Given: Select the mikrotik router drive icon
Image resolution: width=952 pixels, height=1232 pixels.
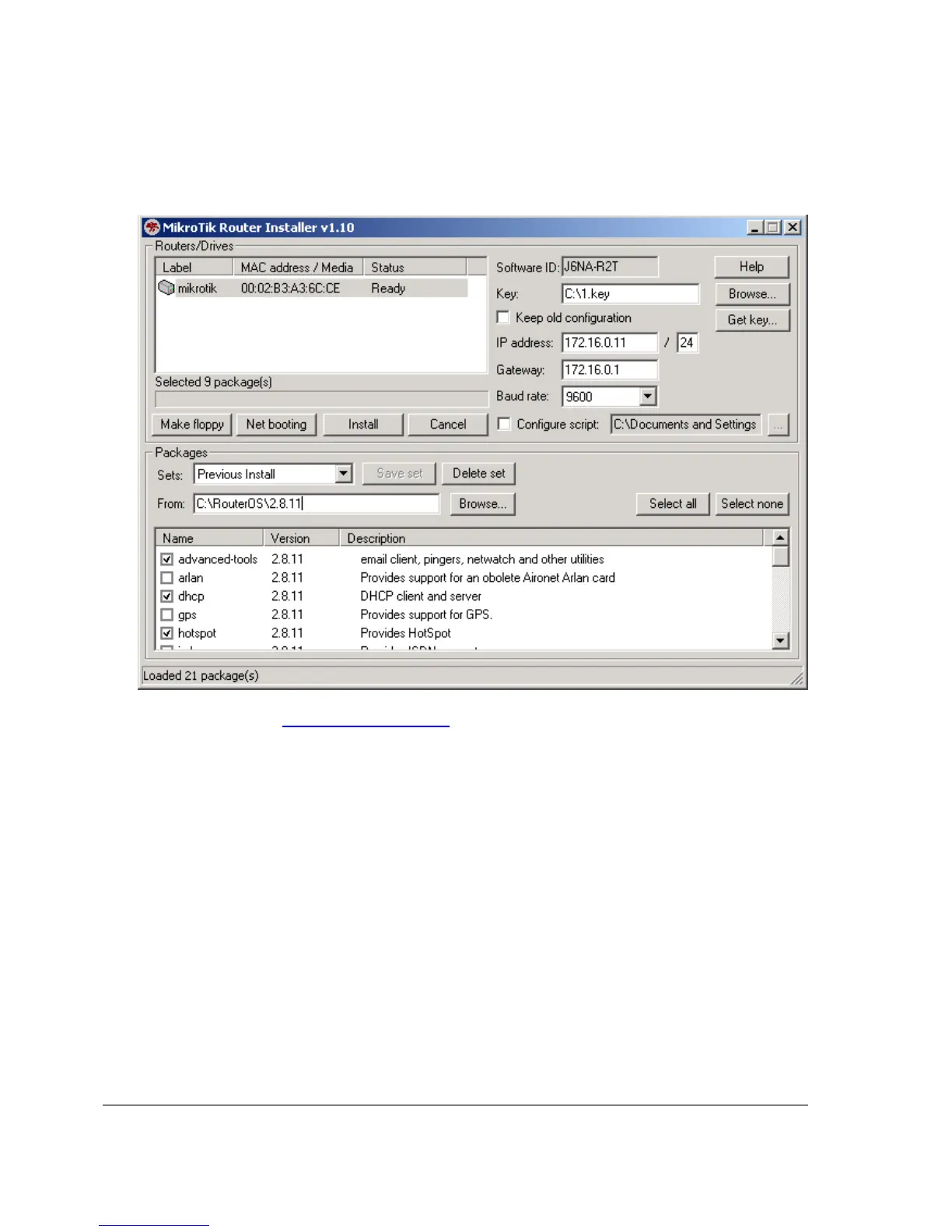Looking at the screenshot, I should pyautogui.click(x=166, y=288).
